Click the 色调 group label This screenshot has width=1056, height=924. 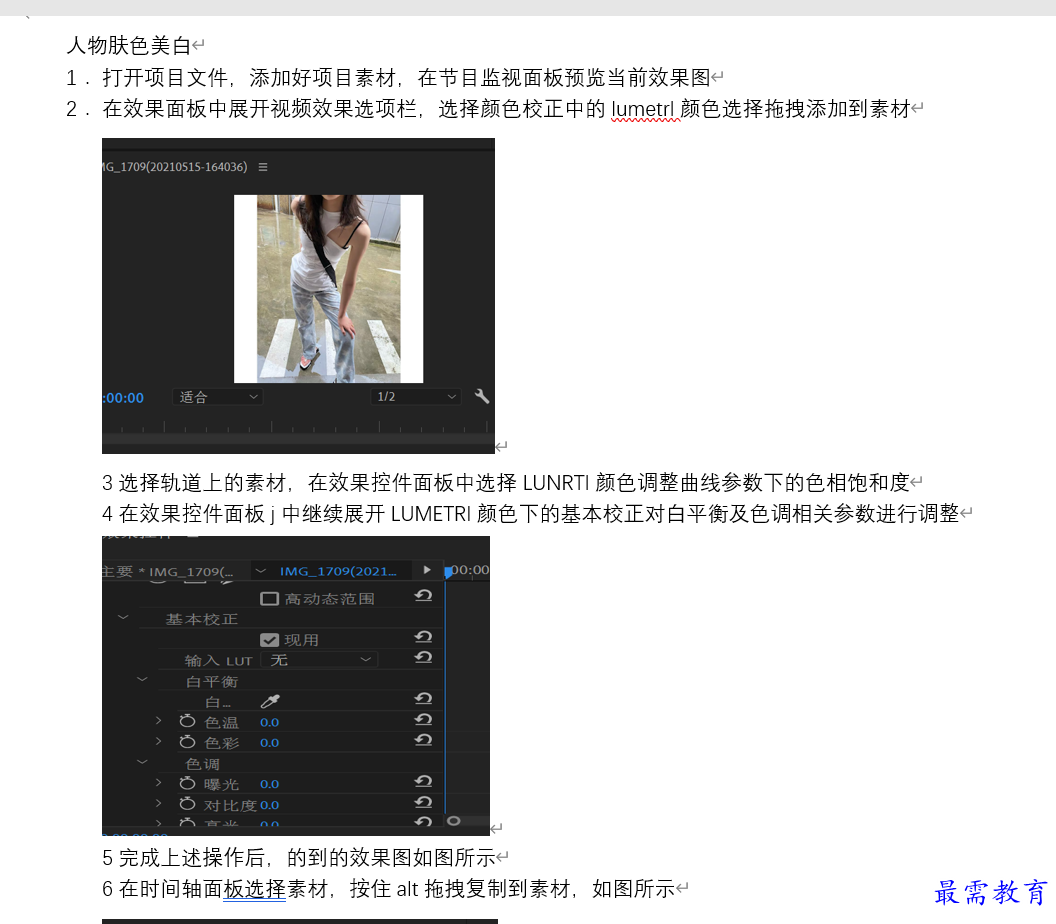coord(202,764)
